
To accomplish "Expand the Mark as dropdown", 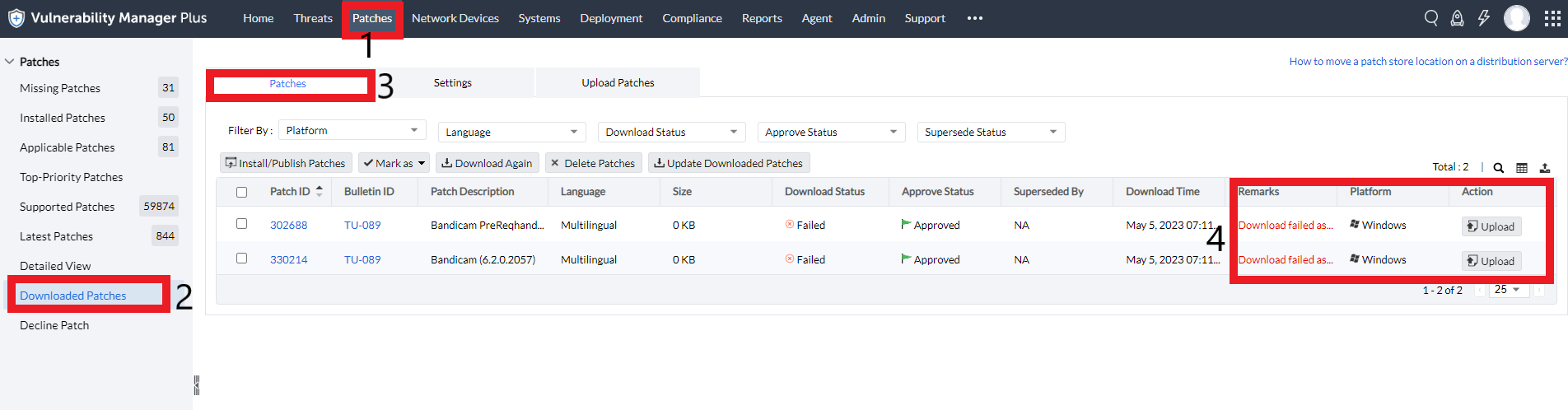I will click(x=394, y=163).
